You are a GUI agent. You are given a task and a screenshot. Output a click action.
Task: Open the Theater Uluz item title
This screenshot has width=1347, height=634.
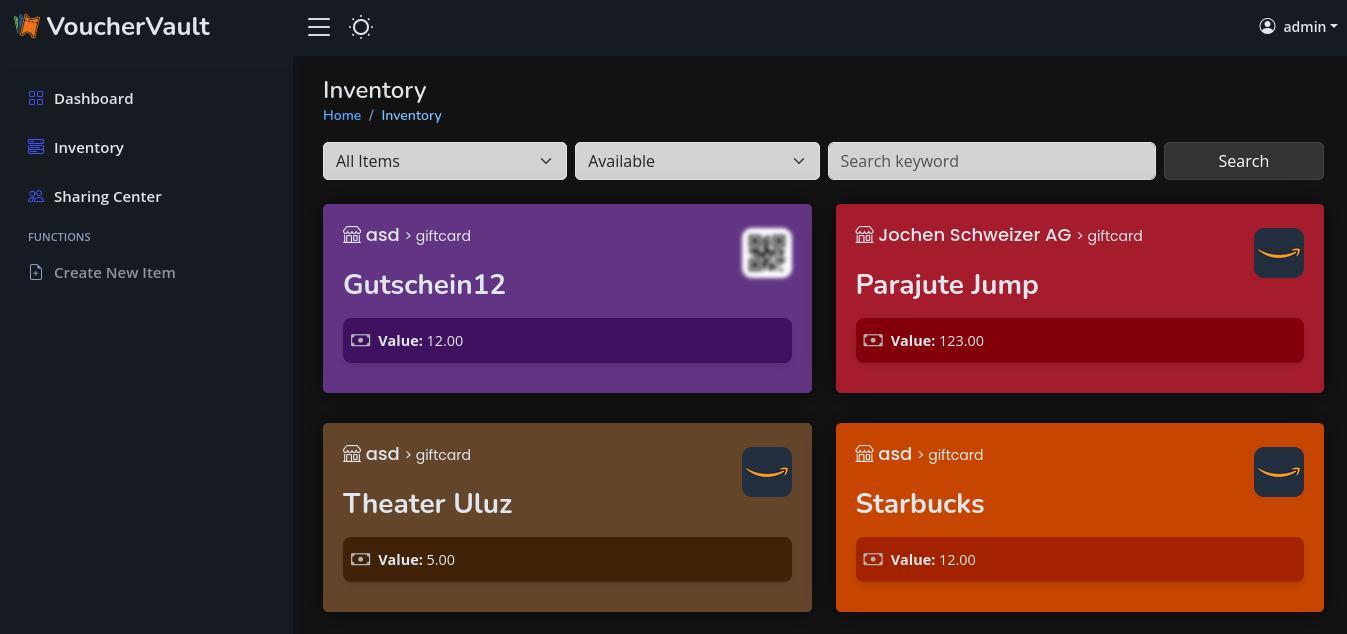coord(427,503)
